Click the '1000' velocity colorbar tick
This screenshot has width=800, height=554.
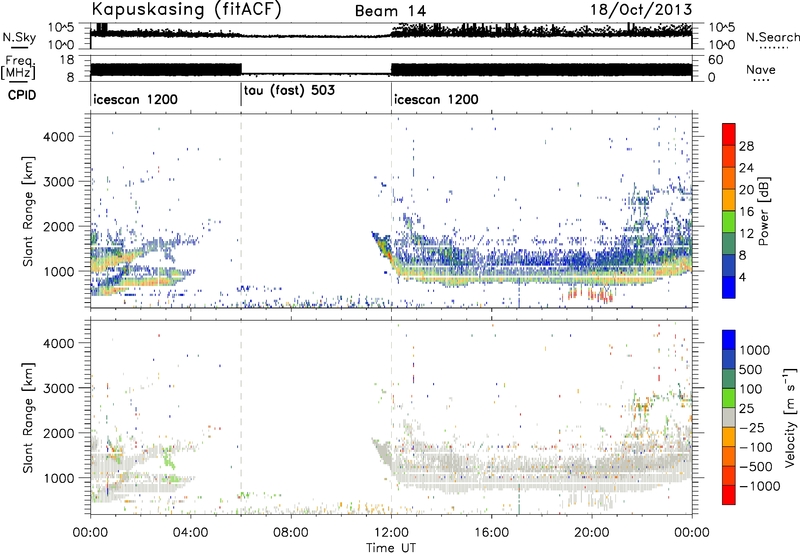click(754, 350)
